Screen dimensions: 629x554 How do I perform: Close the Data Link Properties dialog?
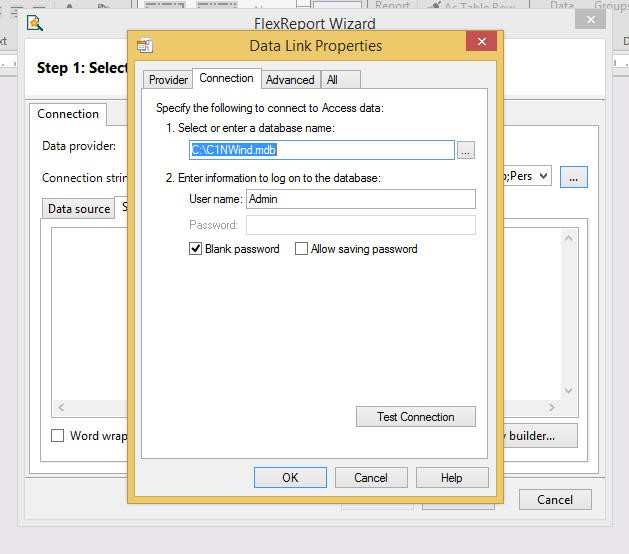481,41
